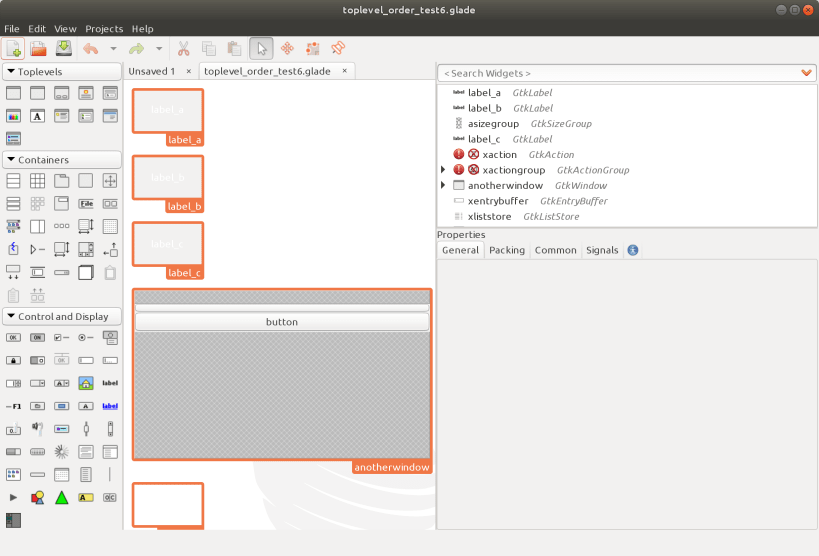Pick the About Dialog toplevel from the palette
819x556 pixels.
(x=86, y=94)
